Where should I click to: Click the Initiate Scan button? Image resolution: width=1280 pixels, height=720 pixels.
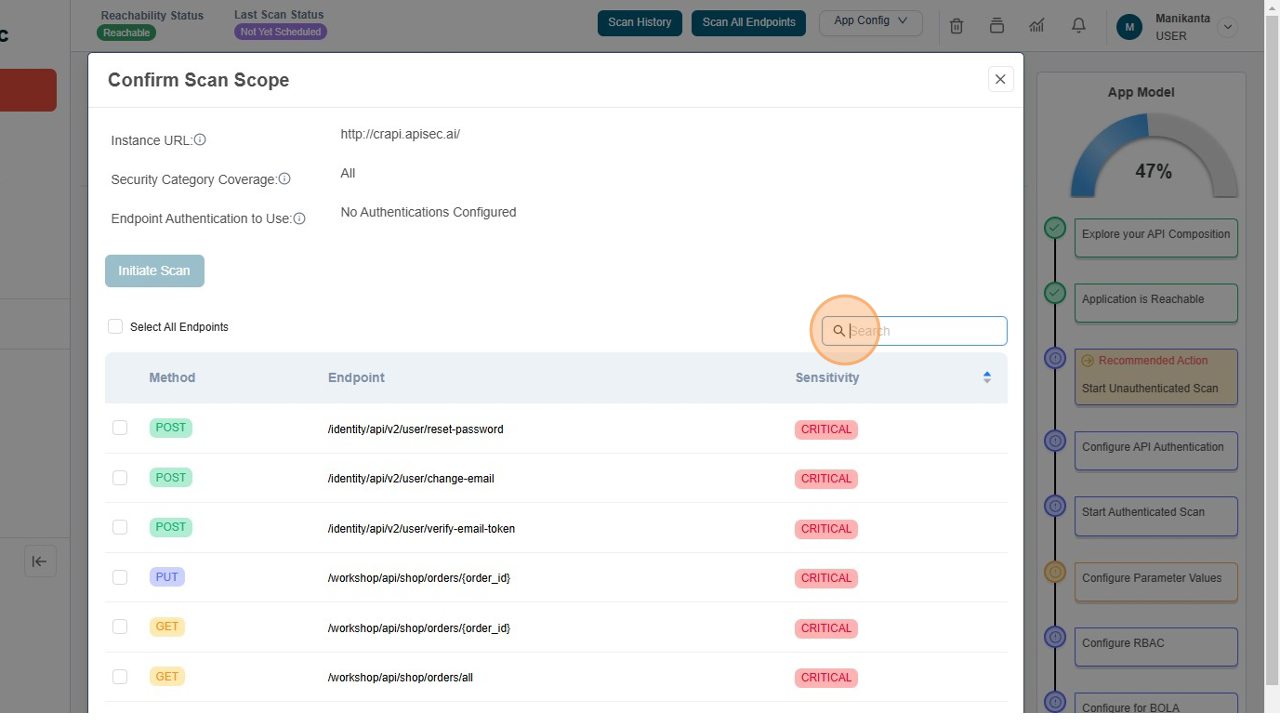[x=154, y=270]
